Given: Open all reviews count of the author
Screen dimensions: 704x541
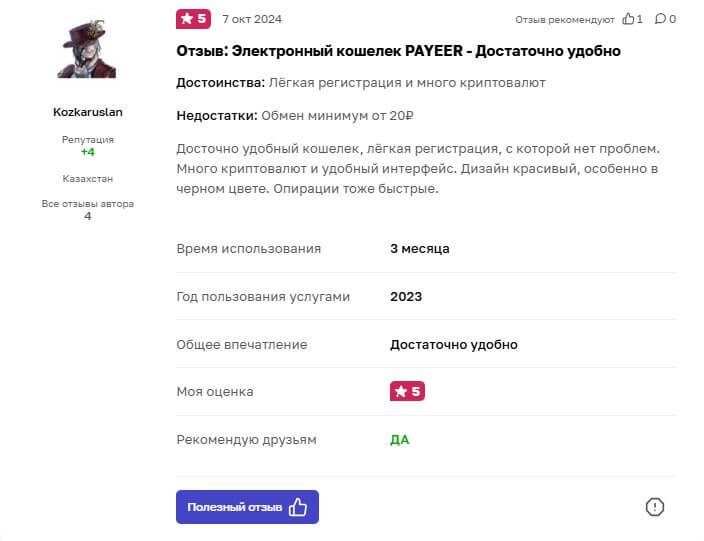Looking at the screenshot, I should point(88,216).
